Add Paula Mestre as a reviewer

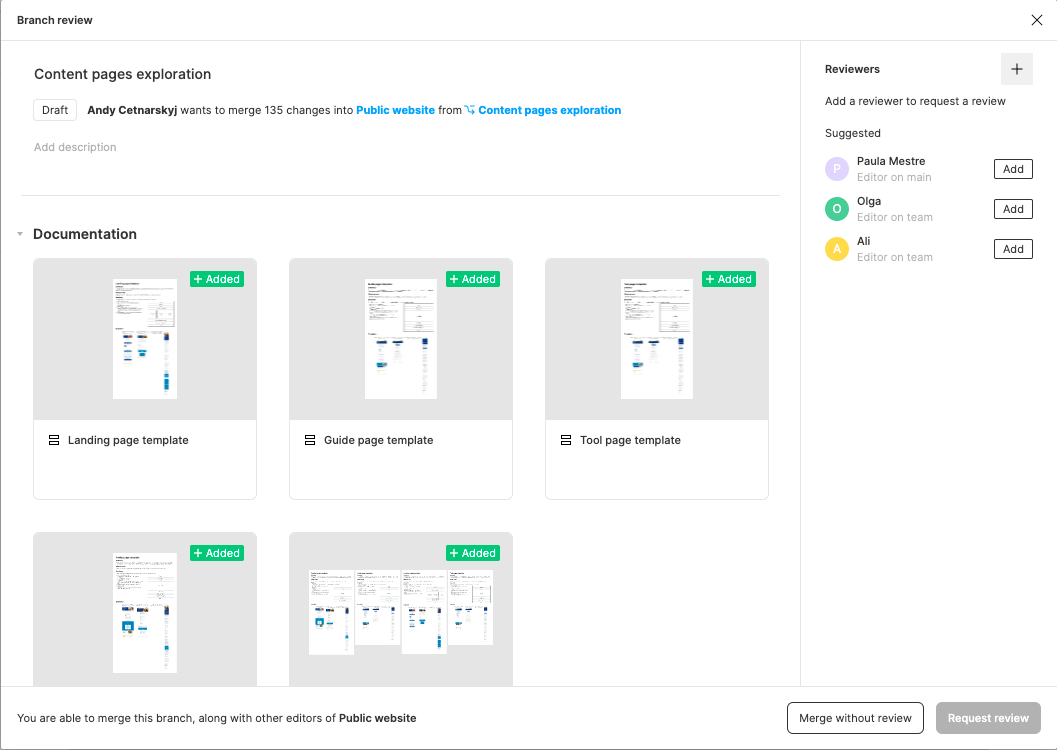pos(1013,169)
